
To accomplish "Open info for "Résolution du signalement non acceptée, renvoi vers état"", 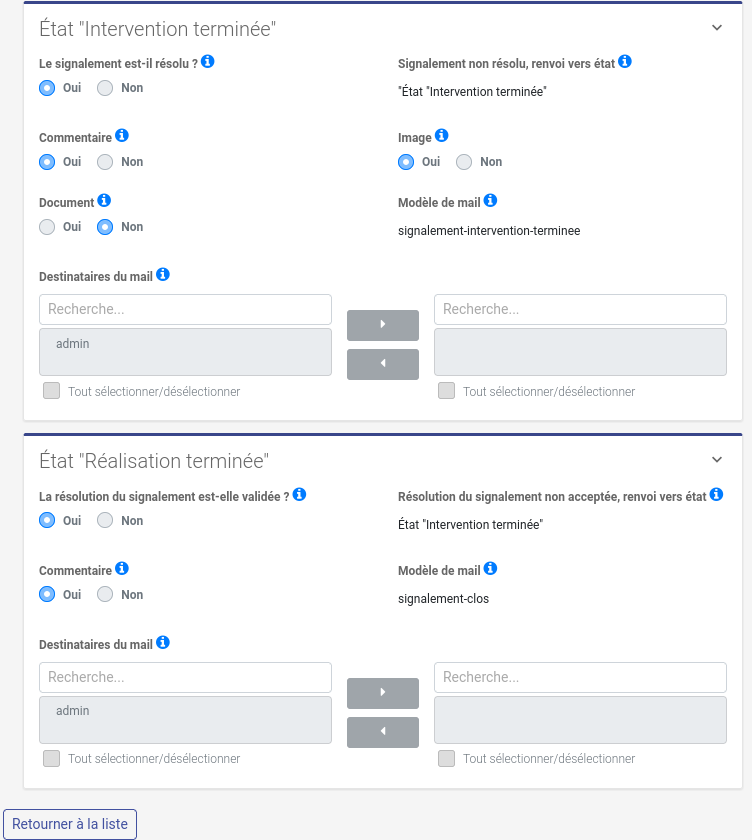I will [716, 493].
